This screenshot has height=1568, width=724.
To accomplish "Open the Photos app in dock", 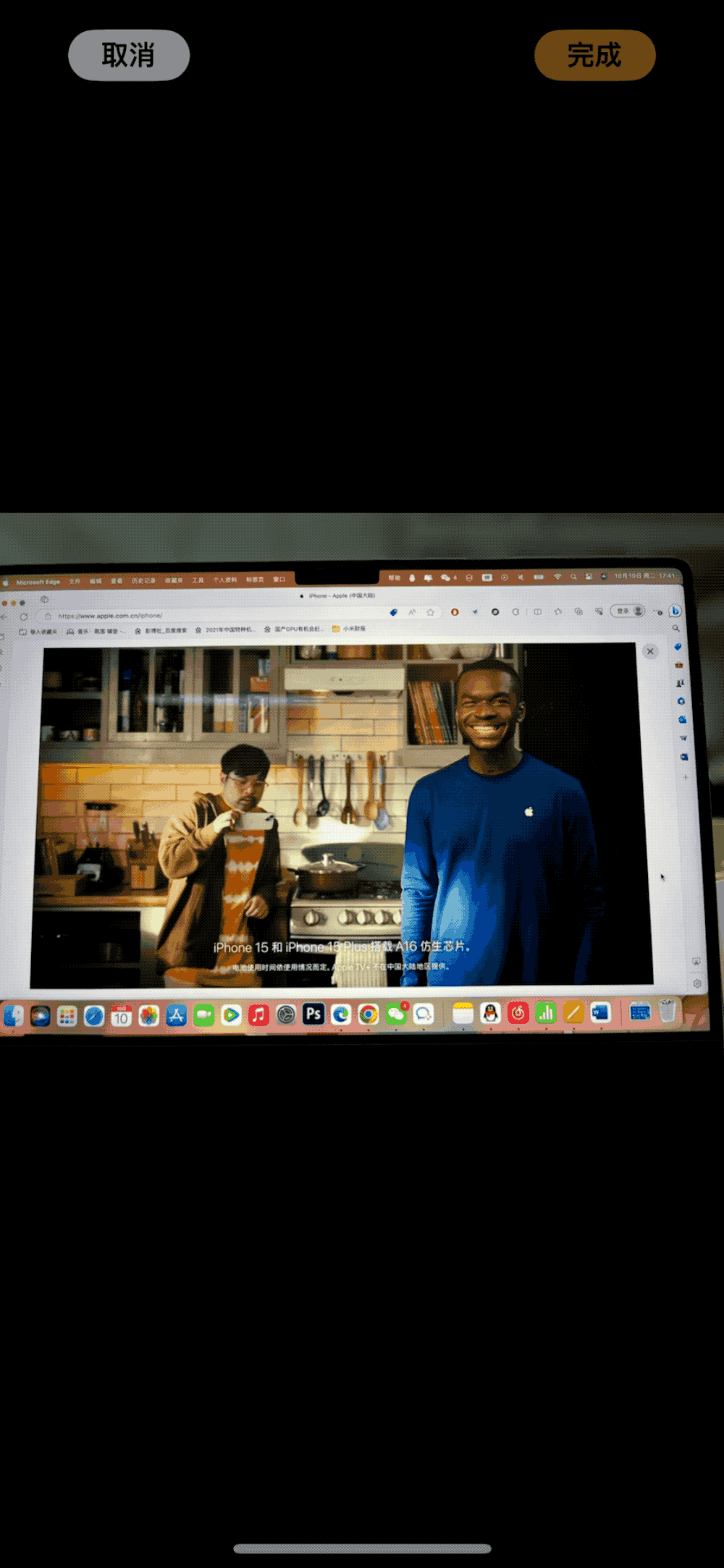I will point(149,1016).
